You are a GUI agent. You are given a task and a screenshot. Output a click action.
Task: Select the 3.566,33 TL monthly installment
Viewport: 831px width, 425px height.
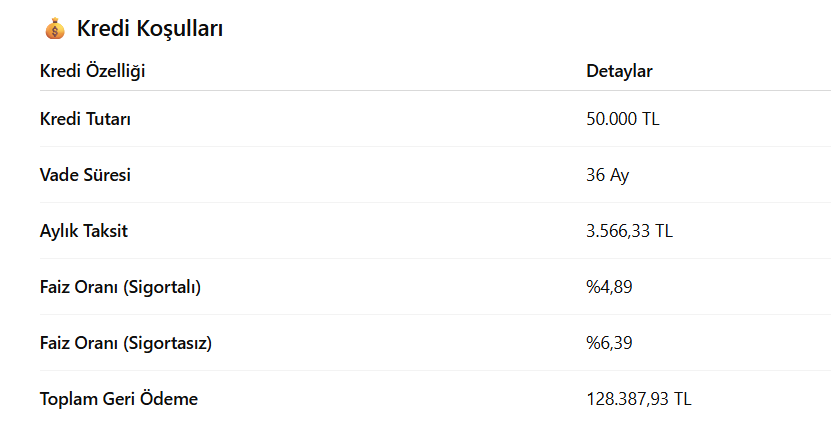[x=629, y=231]
